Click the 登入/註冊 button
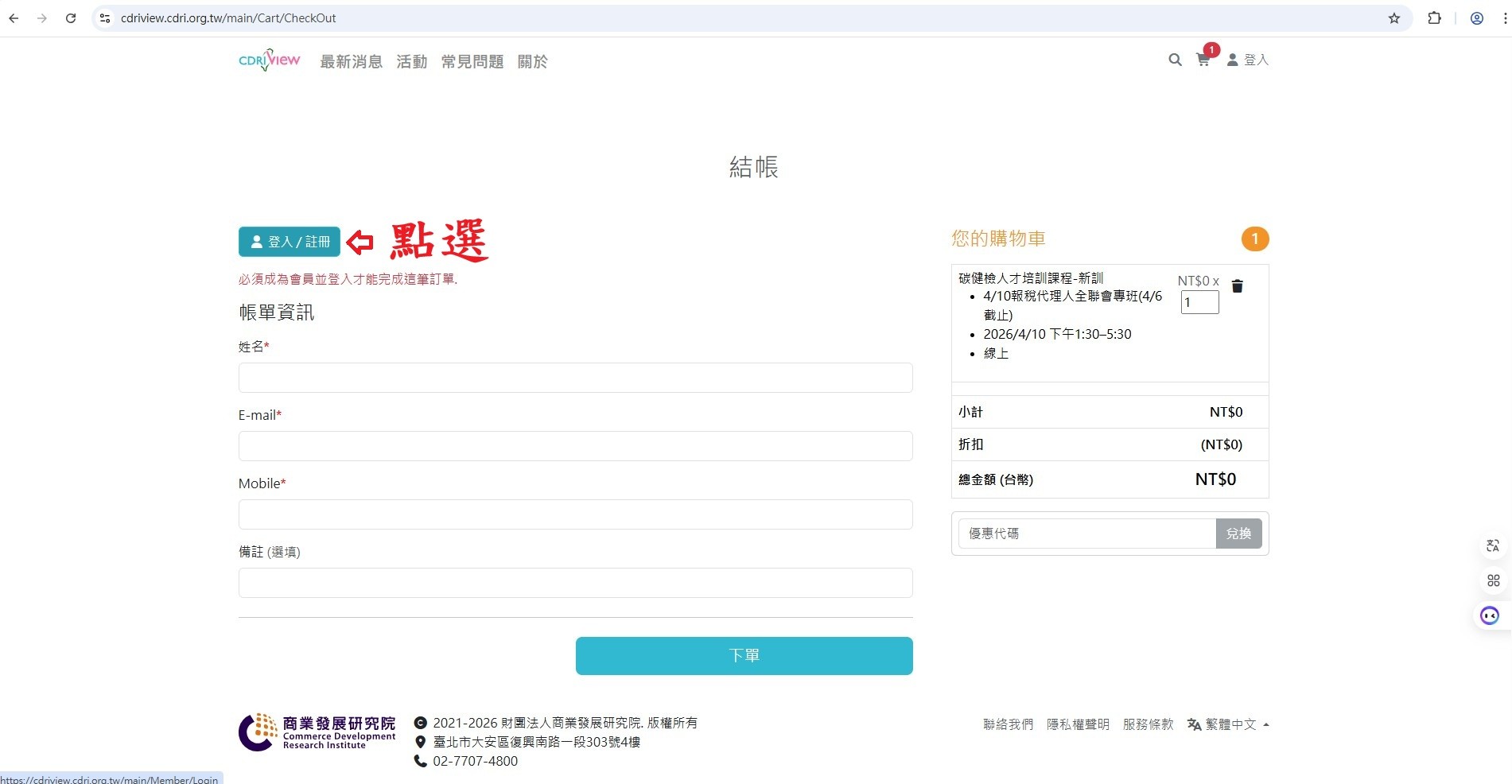This screenshot has height=784, width=1512. [290, 242]
